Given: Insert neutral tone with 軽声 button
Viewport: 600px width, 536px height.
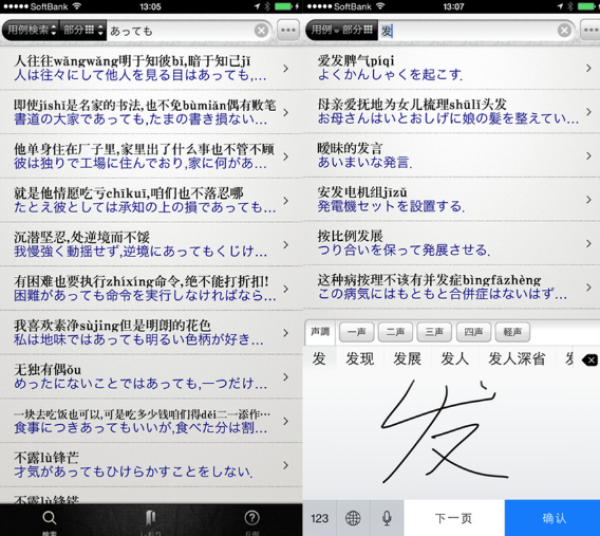Looking at the screenshot, I should [512, 332].
